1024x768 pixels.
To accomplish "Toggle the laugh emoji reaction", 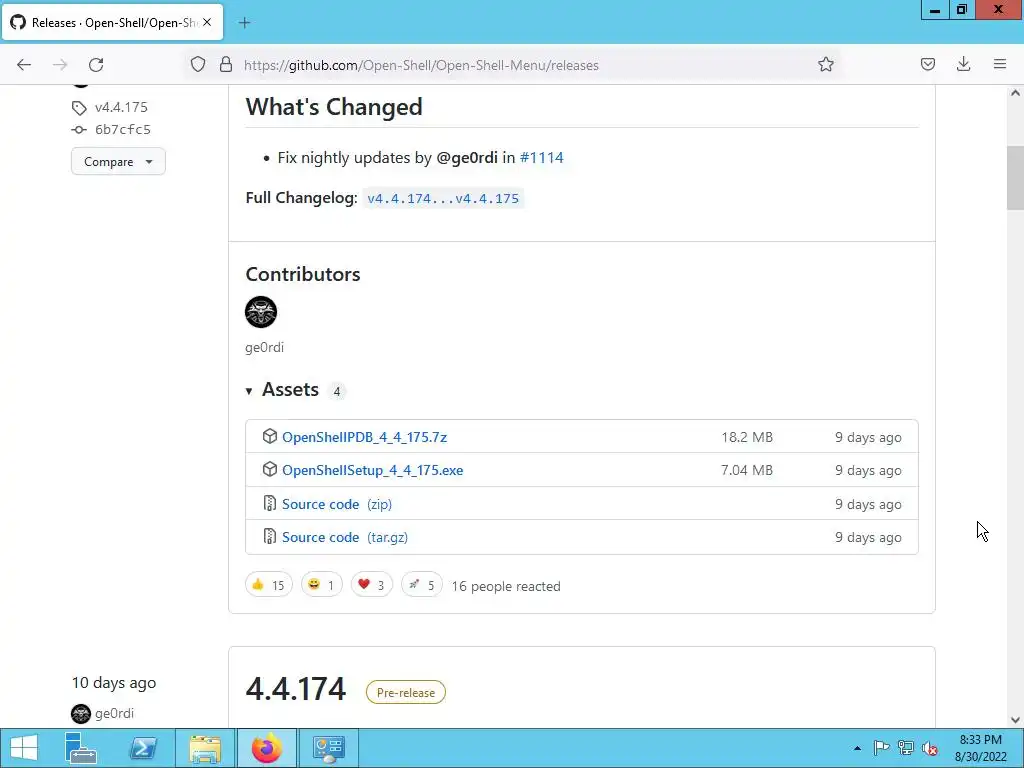I will 321,584.
